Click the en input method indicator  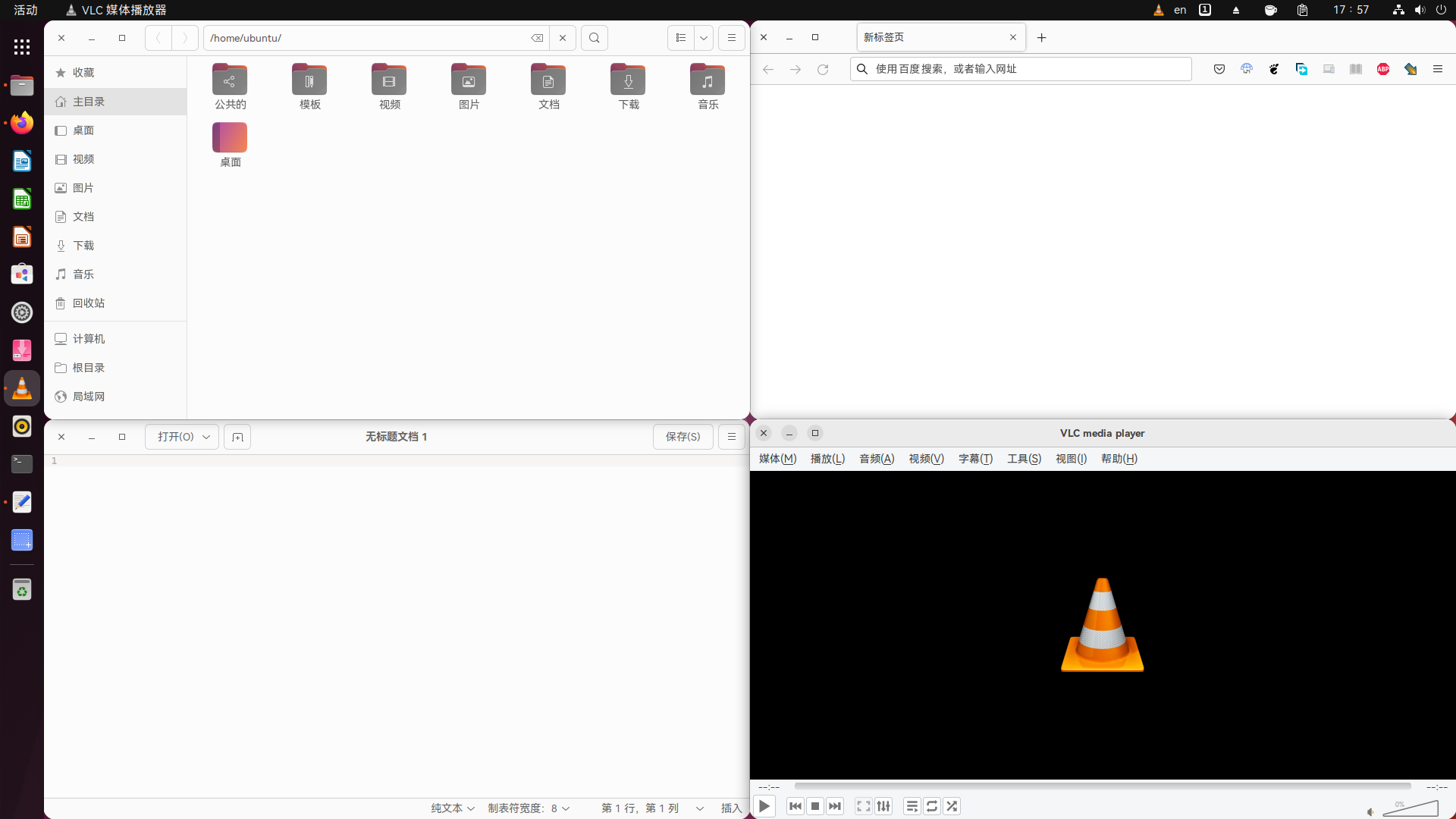coord(1180,10)
